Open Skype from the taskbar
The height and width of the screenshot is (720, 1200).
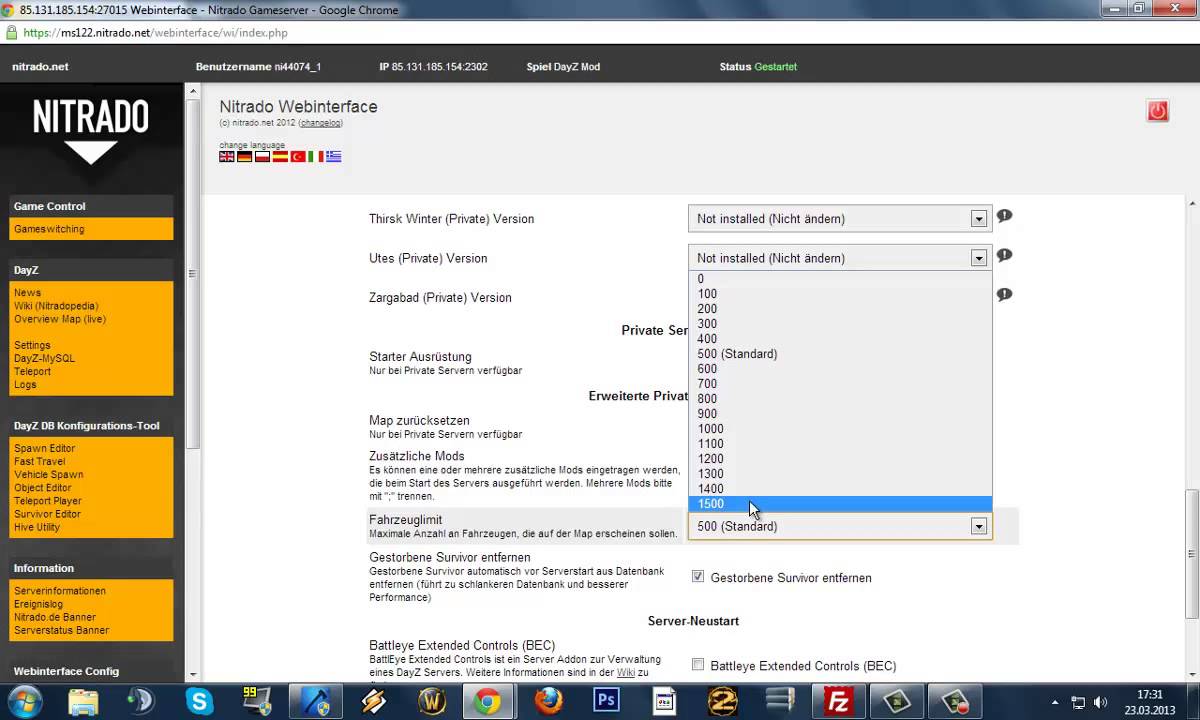[199, 701]
